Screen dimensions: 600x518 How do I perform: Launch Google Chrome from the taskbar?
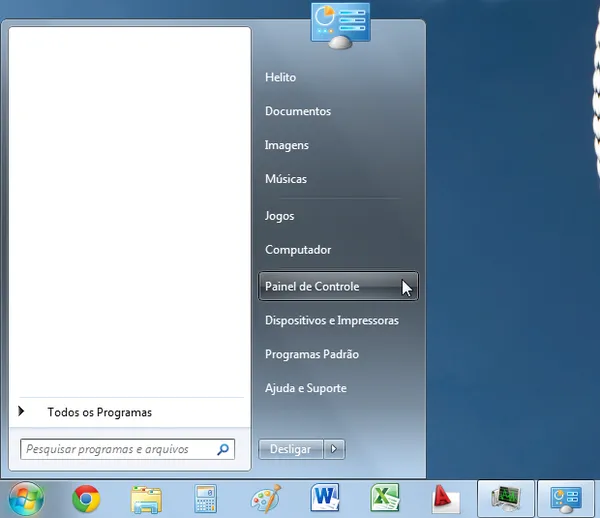[86, 499]
